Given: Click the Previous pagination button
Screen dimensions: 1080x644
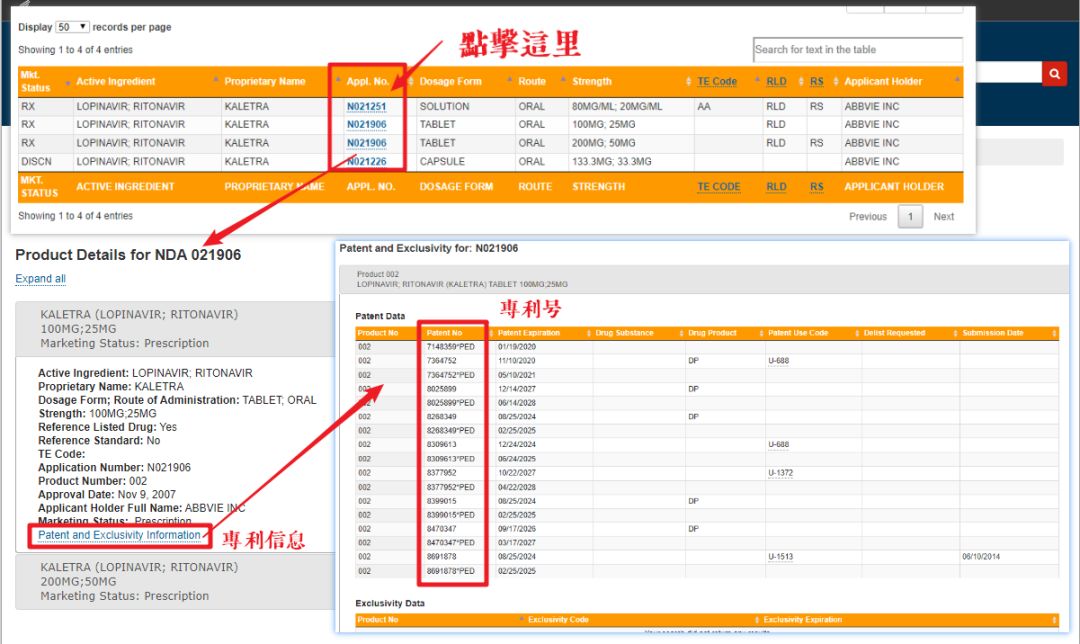Looking at the screenshot, I should tap(868, 216).
